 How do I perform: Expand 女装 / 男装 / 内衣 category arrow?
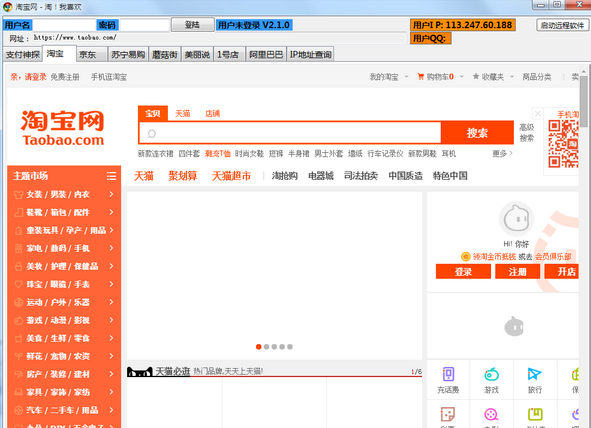111,194
